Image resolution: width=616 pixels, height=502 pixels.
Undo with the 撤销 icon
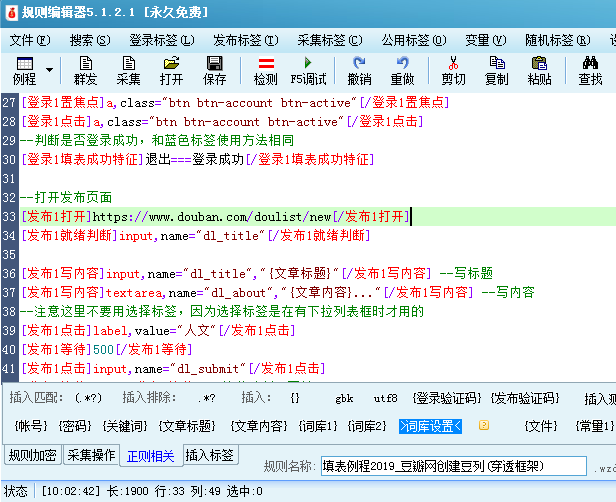pyautogui.click(x=359, y=71)
